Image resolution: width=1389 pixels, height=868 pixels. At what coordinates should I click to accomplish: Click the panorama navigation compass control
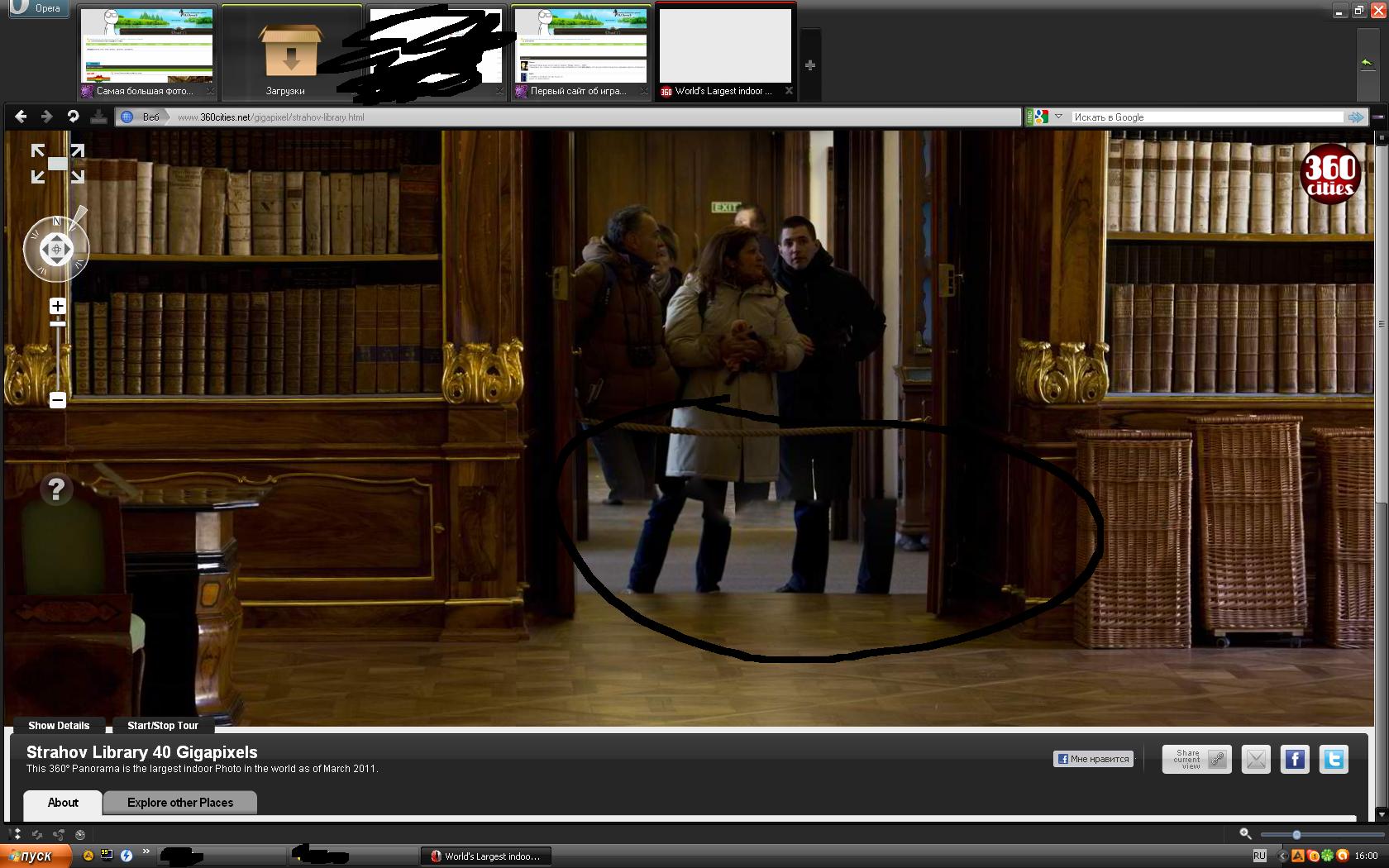tap(56, 249)
